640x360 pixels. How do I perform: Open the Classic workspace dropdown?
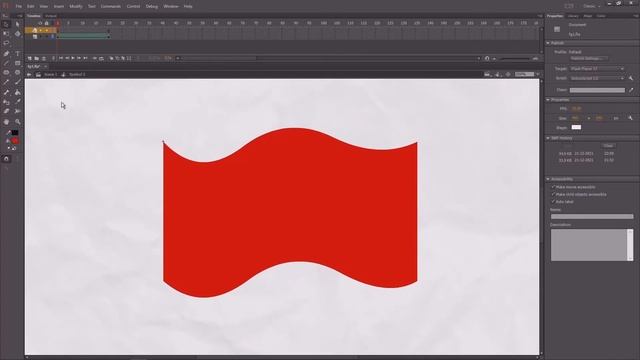tap(592, 6)
